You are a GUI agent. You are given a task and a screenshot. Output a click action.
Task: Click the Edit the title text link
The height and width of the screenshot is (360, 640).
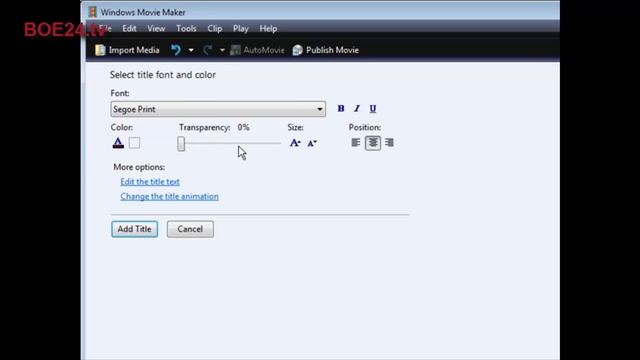150,182
